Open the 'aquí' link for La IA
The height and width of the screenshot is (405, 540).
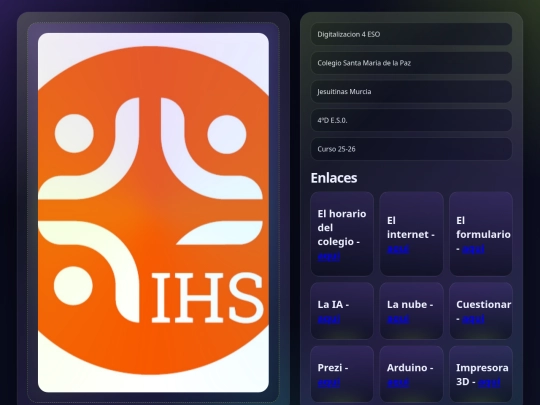pos(329,319)
